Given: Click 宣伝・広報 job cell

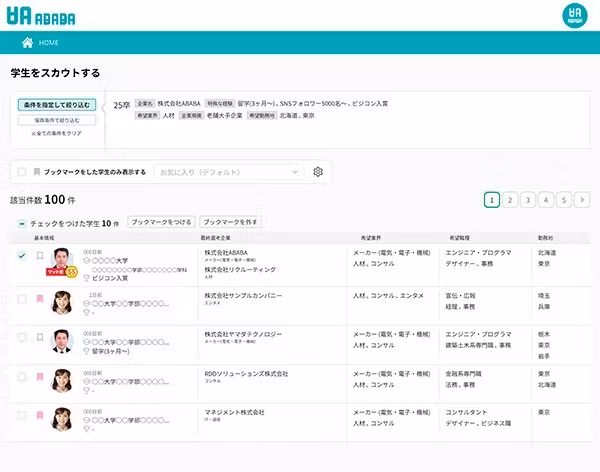Looking at the screenshot, I should click(460, 296).
